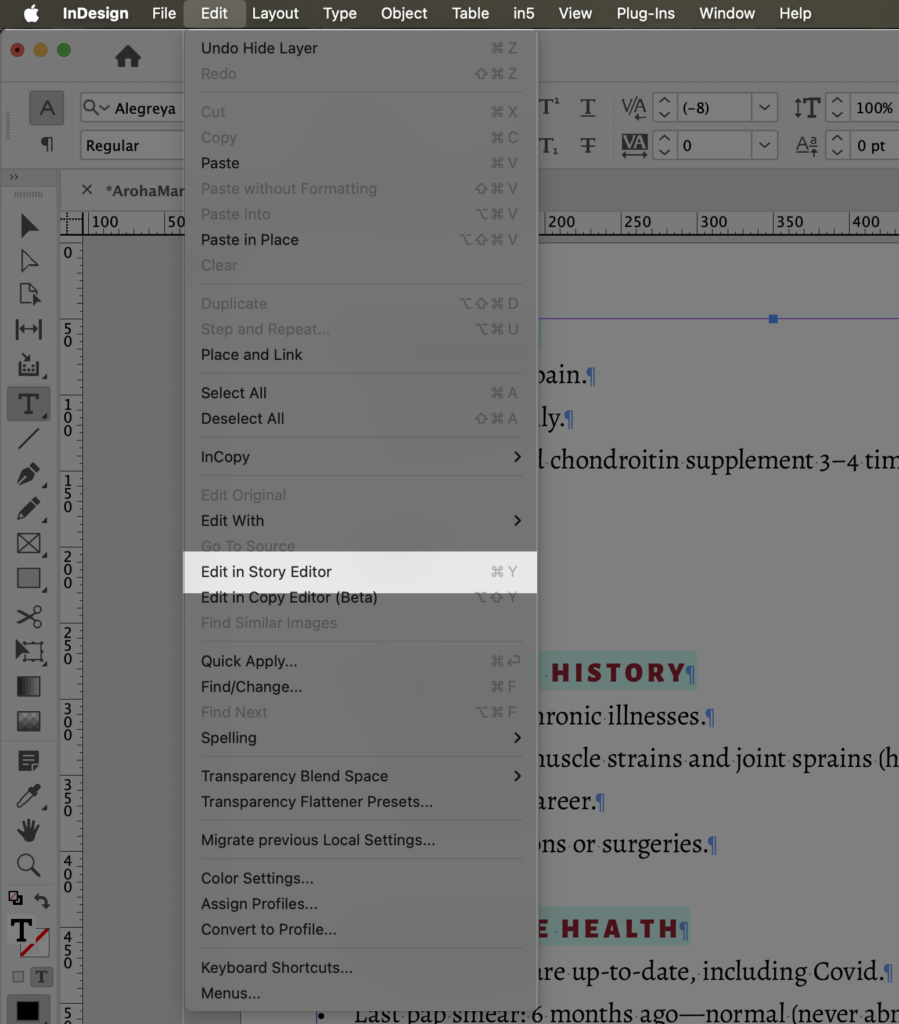Choose the Pen tool
Screen dimensions: 899x1024
click(29, 472)
